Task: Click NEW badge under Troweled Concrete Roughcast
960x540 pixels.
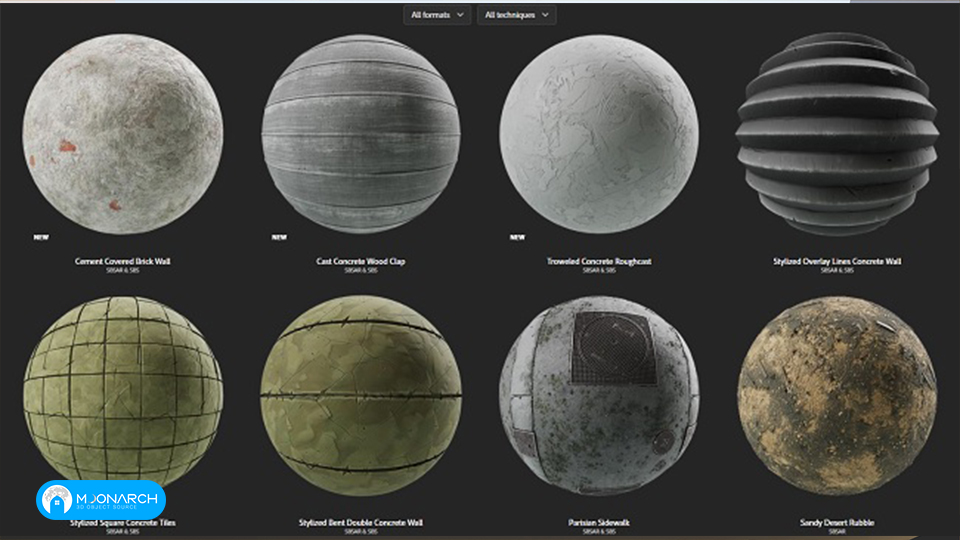Action: 517,237
